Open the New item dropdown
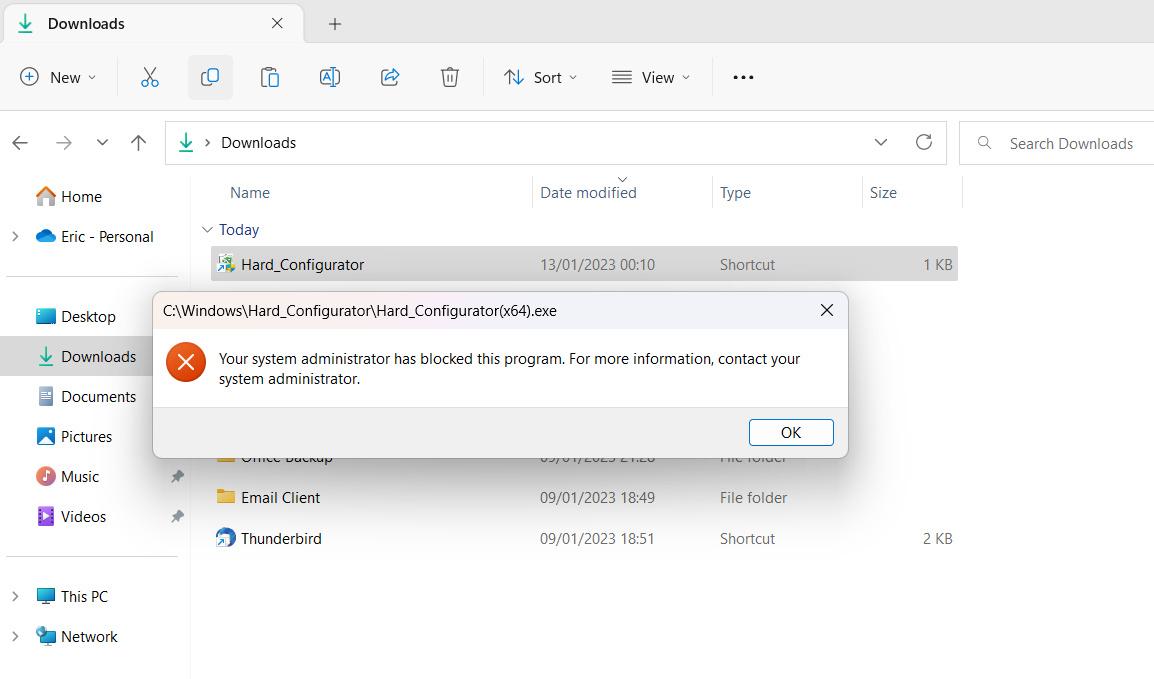1154x679 pixels. (x=59, y=77)
